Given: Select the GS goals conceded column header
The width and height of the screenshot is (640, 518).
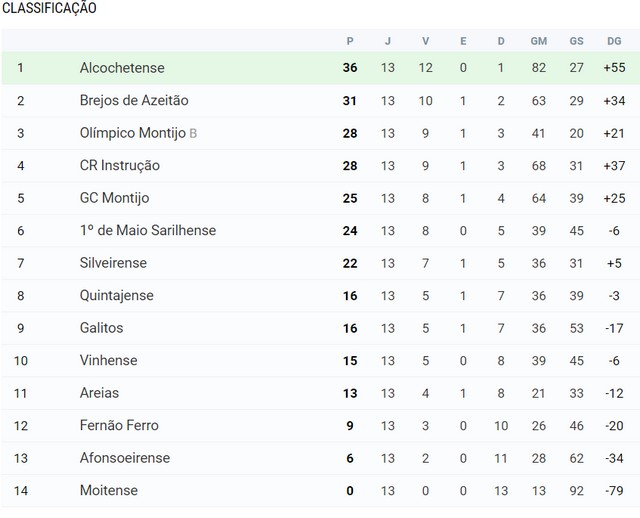Looking at the screenshot, I should (x=576, y=41).
